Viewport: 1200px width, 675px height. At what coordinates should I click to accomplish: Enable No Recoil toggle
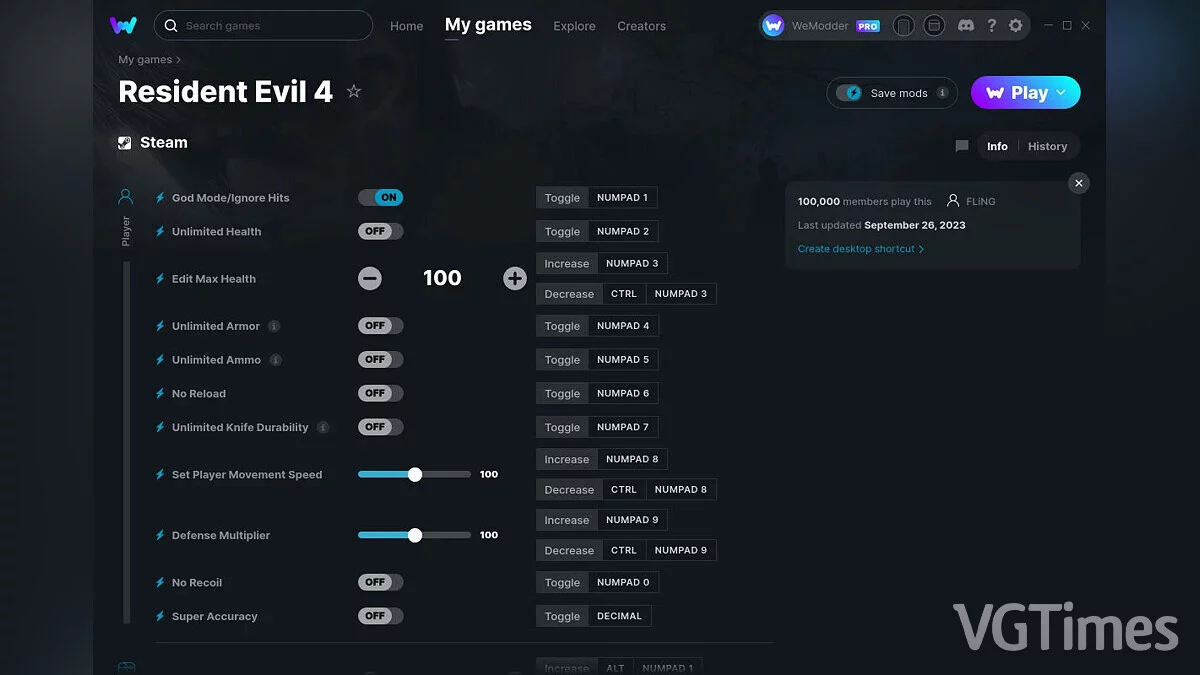pos(381,582)
